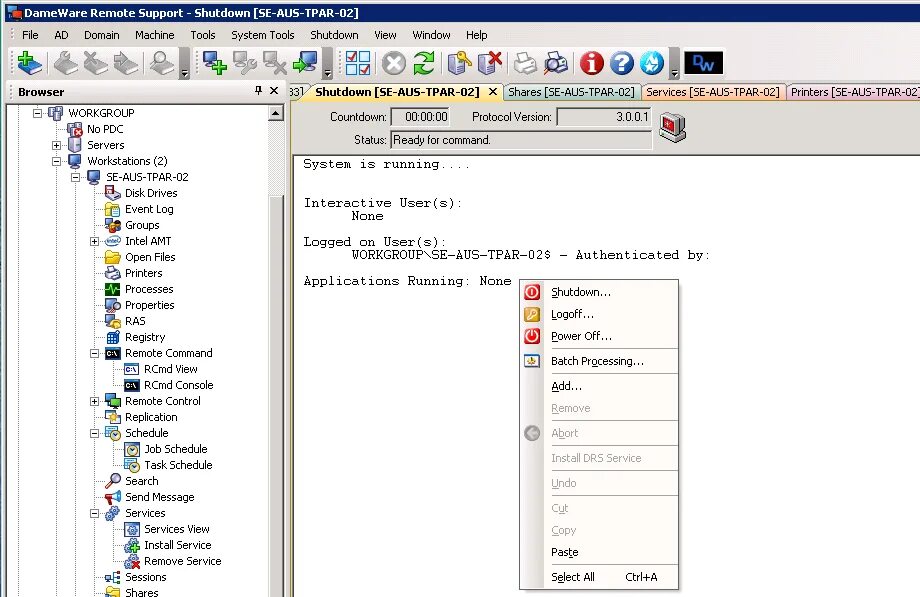Close the Shutdown [SE-AUS-TPAR-02] tab
Viewport: 920px width, 597px height.
tap(493, 92)
